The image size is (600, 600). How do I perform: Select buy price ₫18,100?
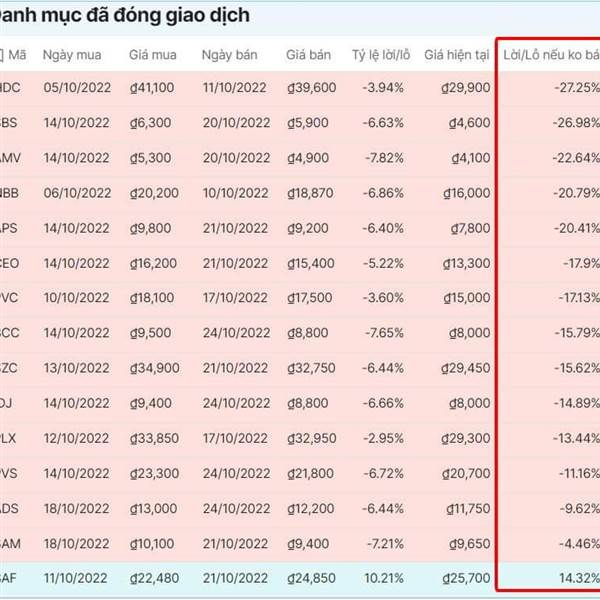152,298
